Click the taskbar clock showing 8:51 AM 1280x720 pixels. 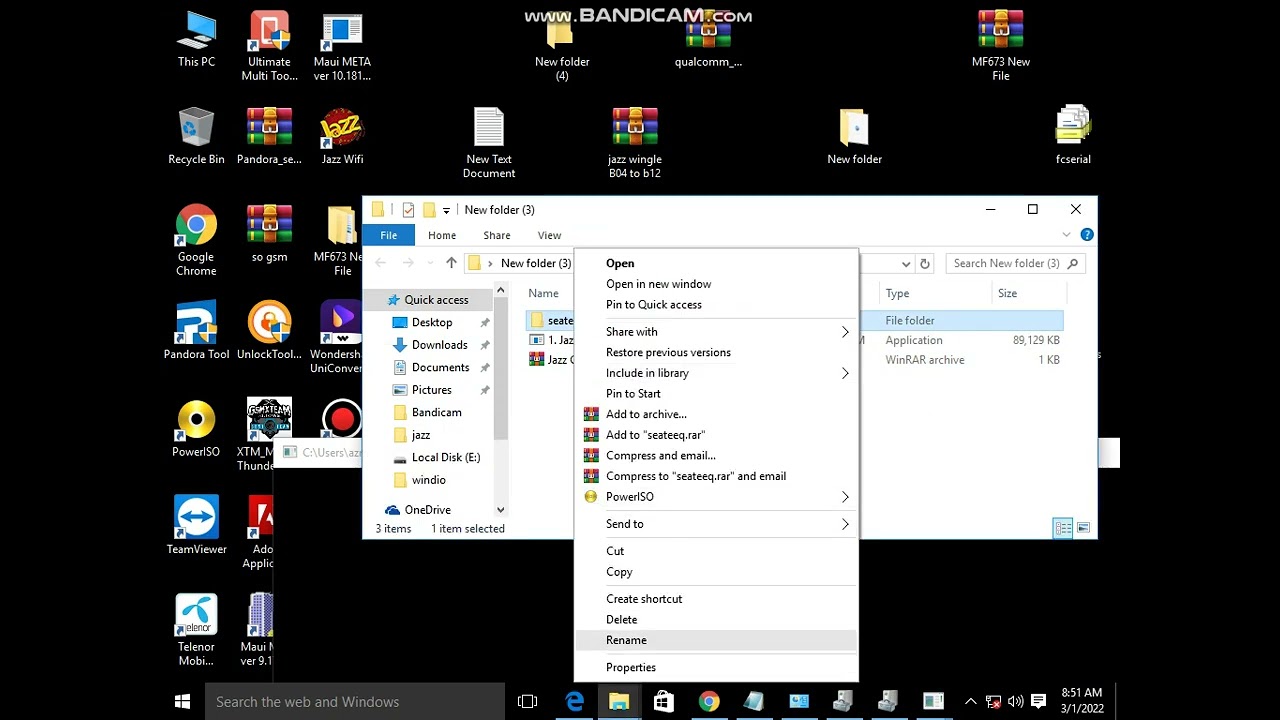point(1082,701)
